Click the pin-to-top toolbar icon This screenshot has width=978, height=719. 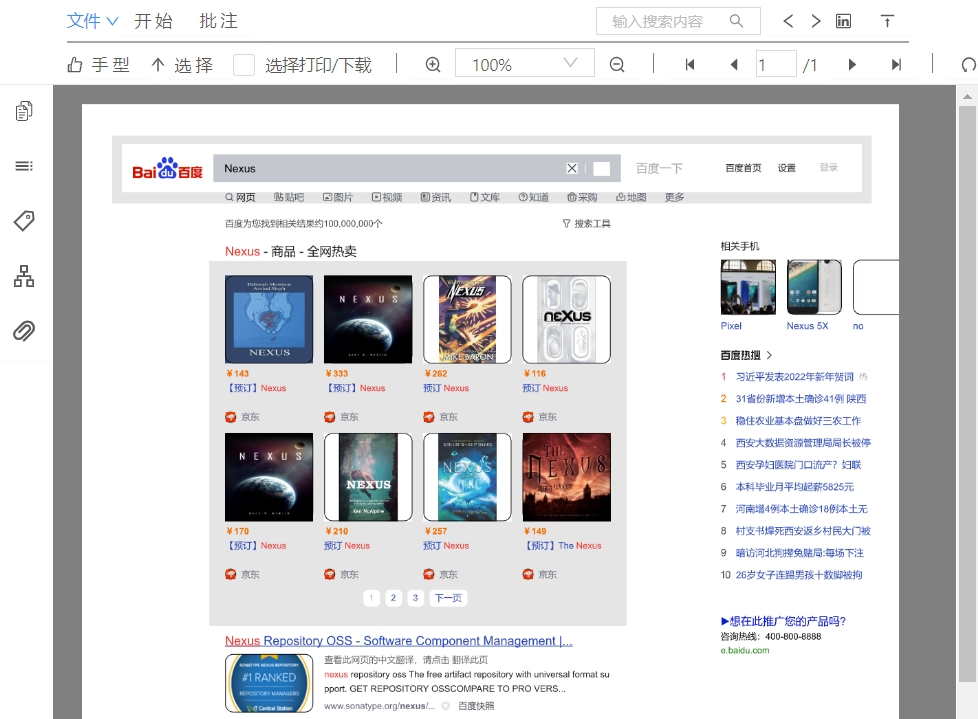(x=887, y=21)
